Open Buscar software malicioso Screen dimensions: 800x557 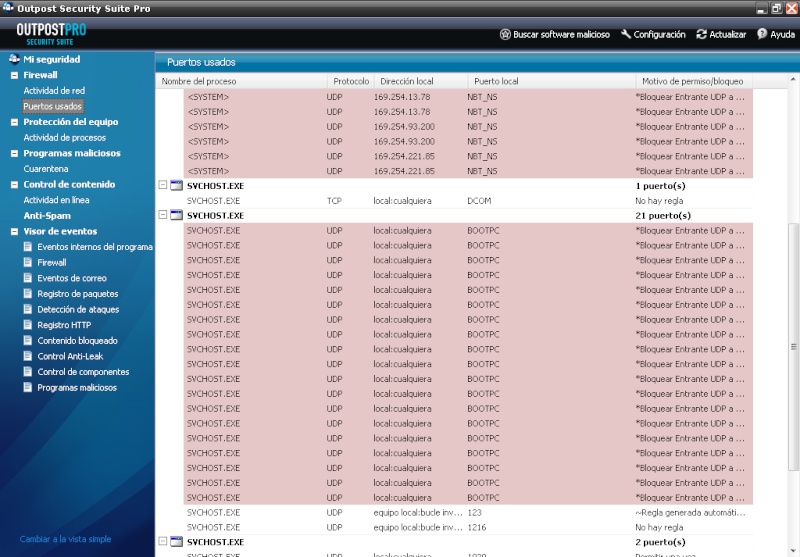click(x=555, y=34)
